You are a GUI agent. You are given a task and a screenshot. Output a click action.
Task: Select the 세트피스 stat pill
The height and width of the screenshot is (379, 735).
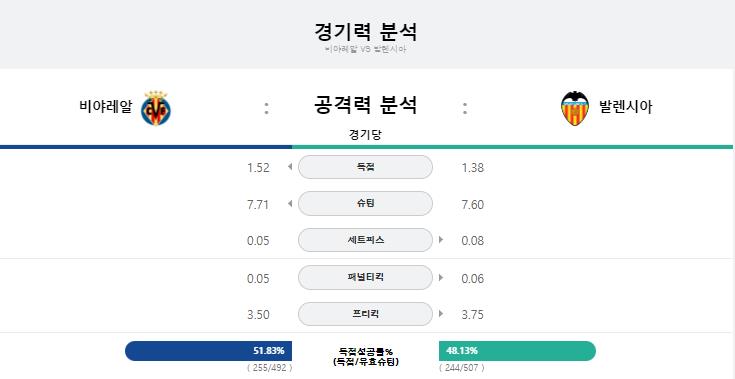[x=365, y=240]
